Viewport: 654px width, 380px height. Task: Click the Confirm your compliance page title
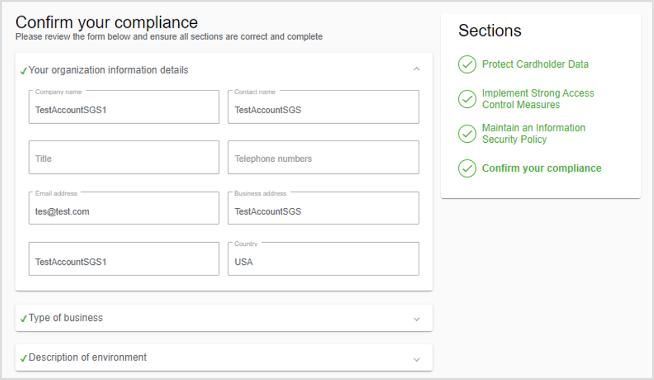pos(107,22)
